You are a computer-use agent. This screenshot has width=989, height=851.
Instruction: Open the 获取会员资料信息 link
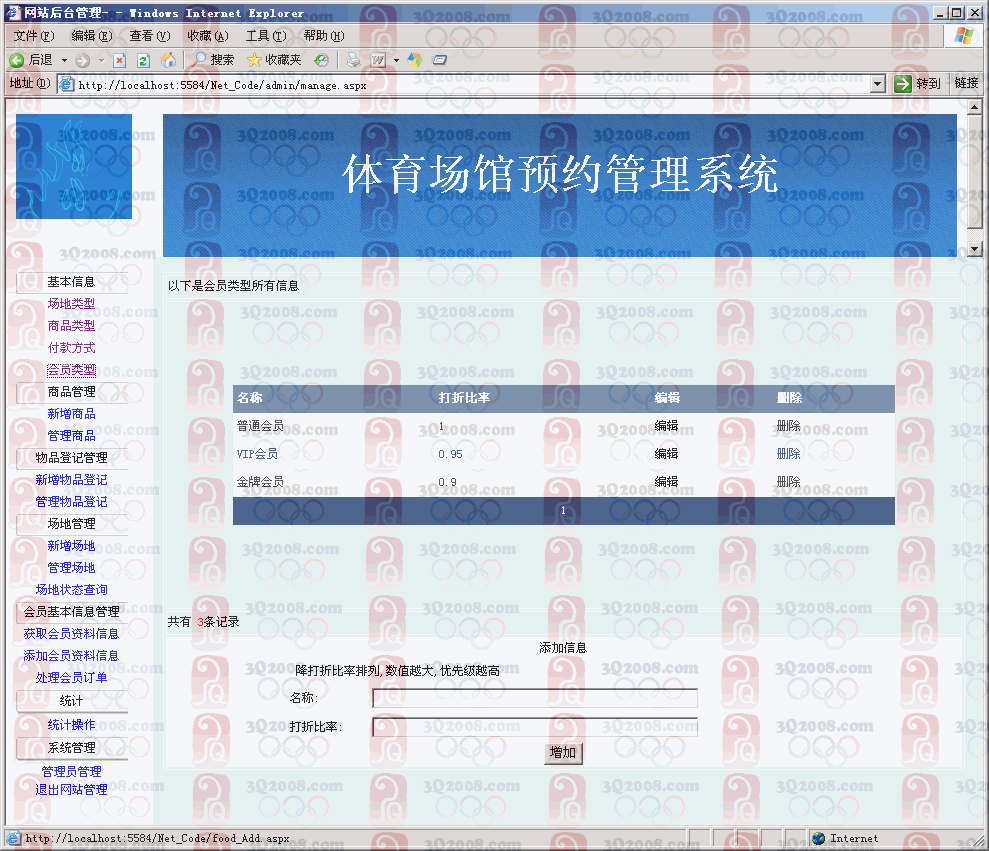coord(71,634)
